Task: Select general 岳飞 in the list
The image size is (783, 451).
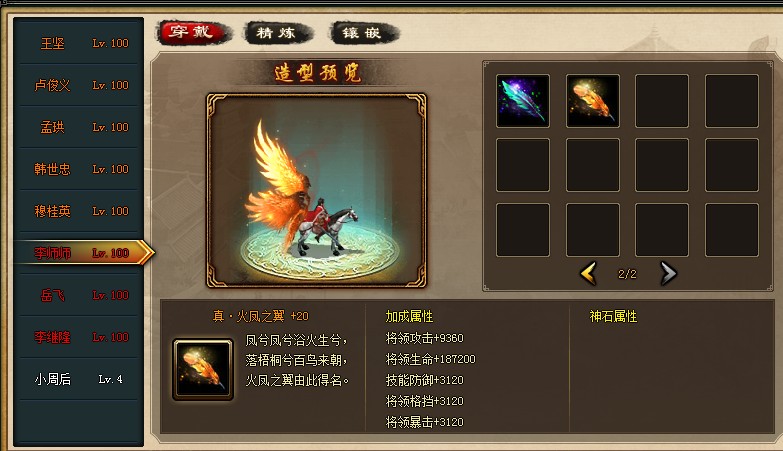Action: 79,295
